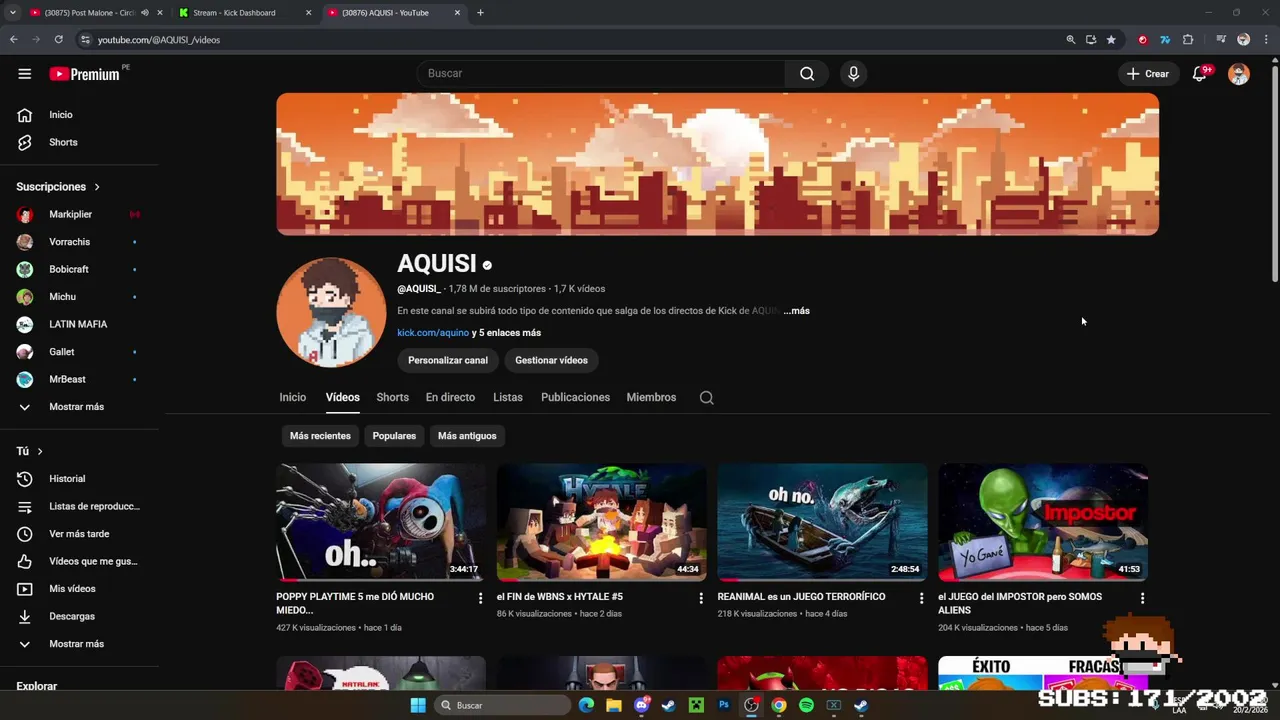Click the browser address bar URL

(158, 39)
